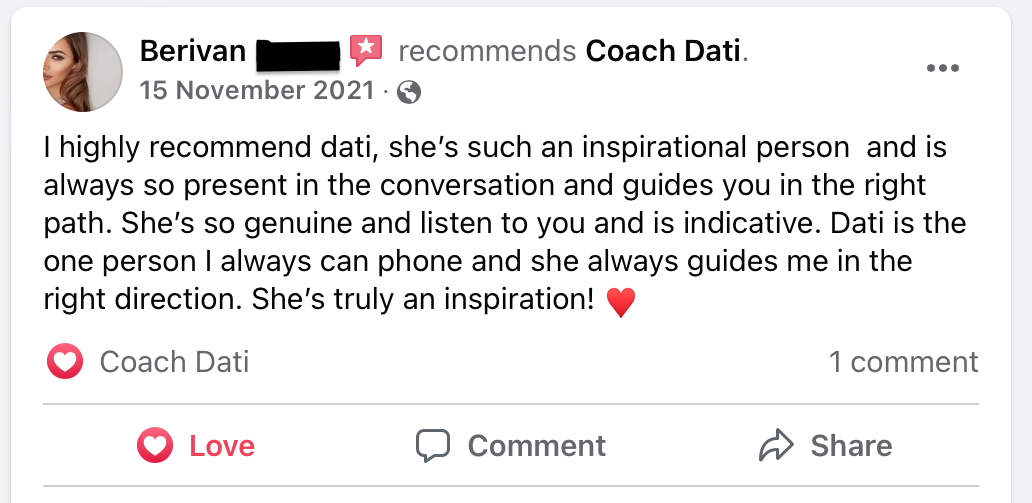Click the love reaction icon in reactions summary

click(x=65, y=362)
